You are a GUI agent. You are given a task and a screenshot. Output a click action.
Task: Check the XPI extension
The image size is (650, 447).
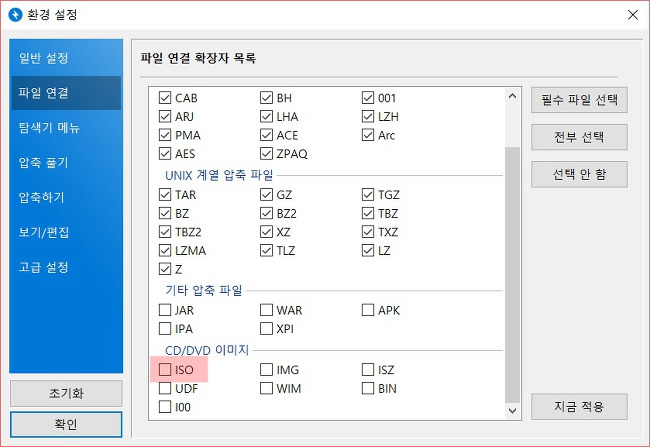tap(266, 328)
